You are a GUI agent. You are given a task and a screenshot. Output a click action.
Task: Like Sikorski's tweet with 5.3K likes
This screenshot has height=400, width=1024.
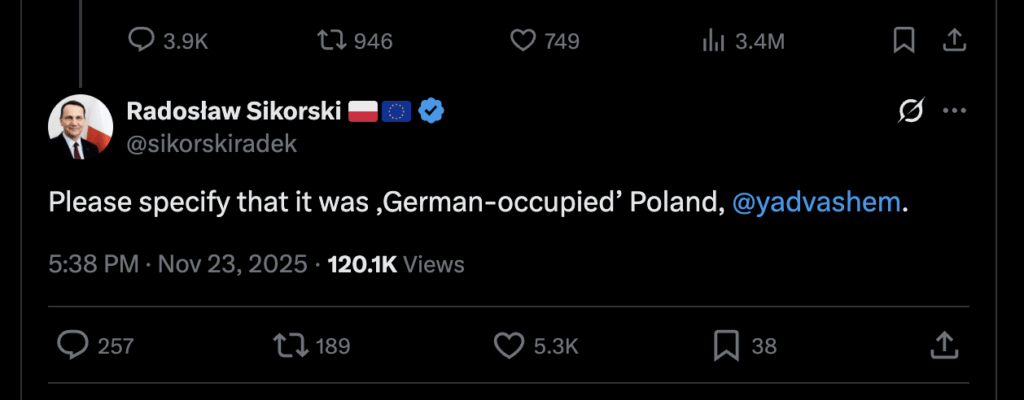click(x=511, y=345)
